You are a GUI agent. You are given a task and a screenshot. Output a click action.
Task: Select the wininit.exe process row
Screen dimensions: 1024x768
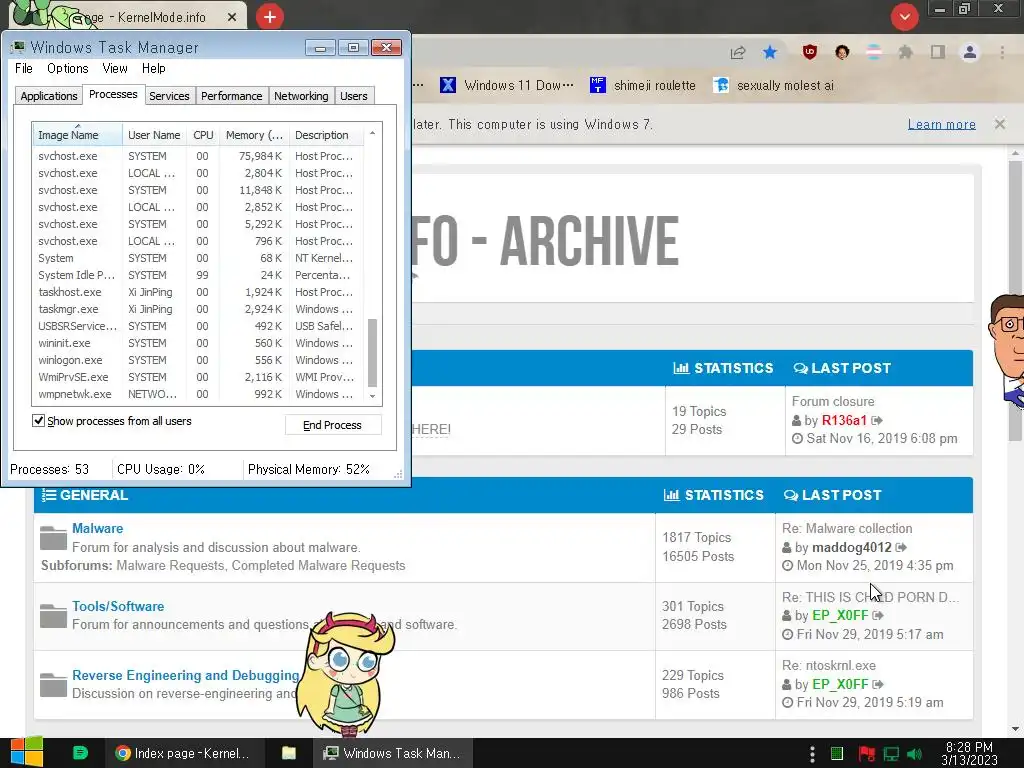[x=198, y=343]
